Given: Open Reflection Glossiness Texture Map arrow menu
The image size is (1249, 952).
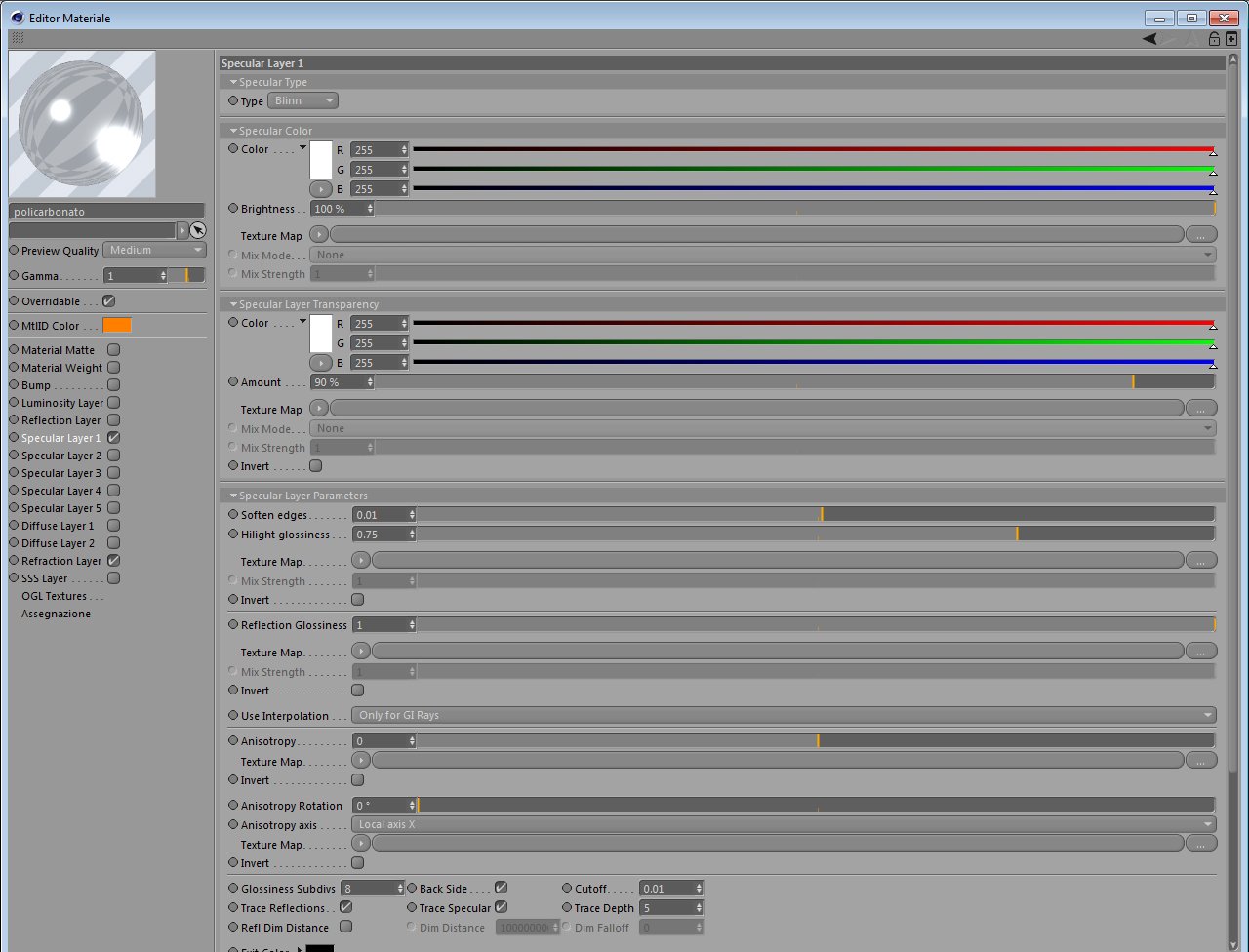Looking at the screenshot, I should (x=361, y=652).
